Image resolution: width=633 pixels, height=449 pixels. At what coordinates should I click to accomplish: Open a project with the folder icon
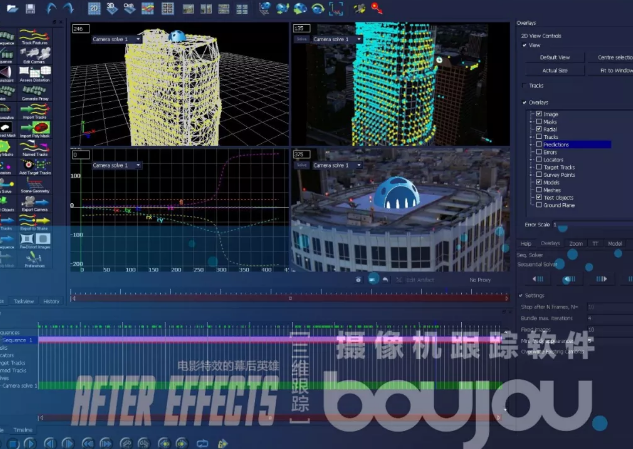12,8
